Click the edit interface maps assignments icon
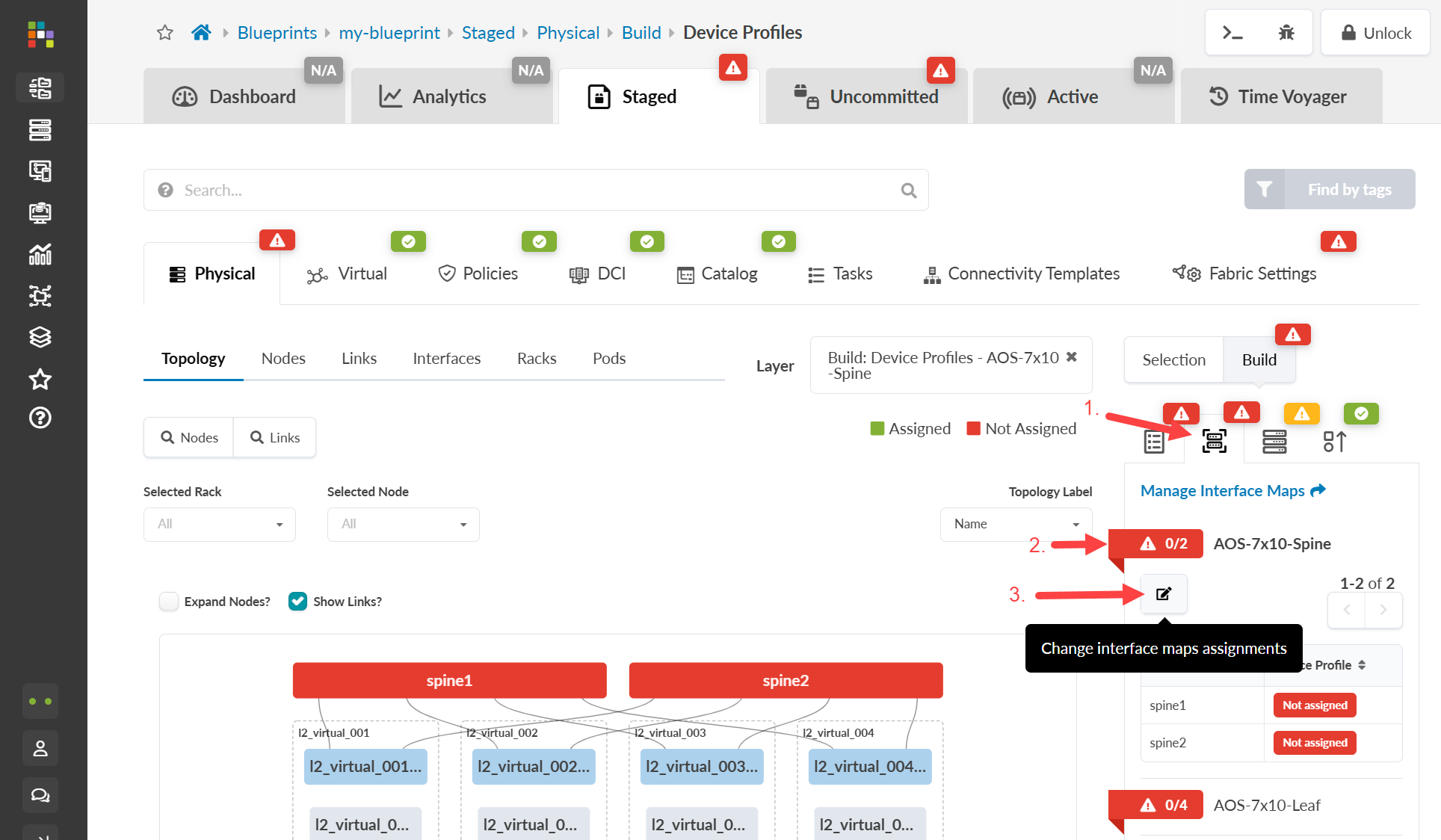The height and width of the screenshot is (840, 1441). pyautogui.click(x=1163, y=594)
